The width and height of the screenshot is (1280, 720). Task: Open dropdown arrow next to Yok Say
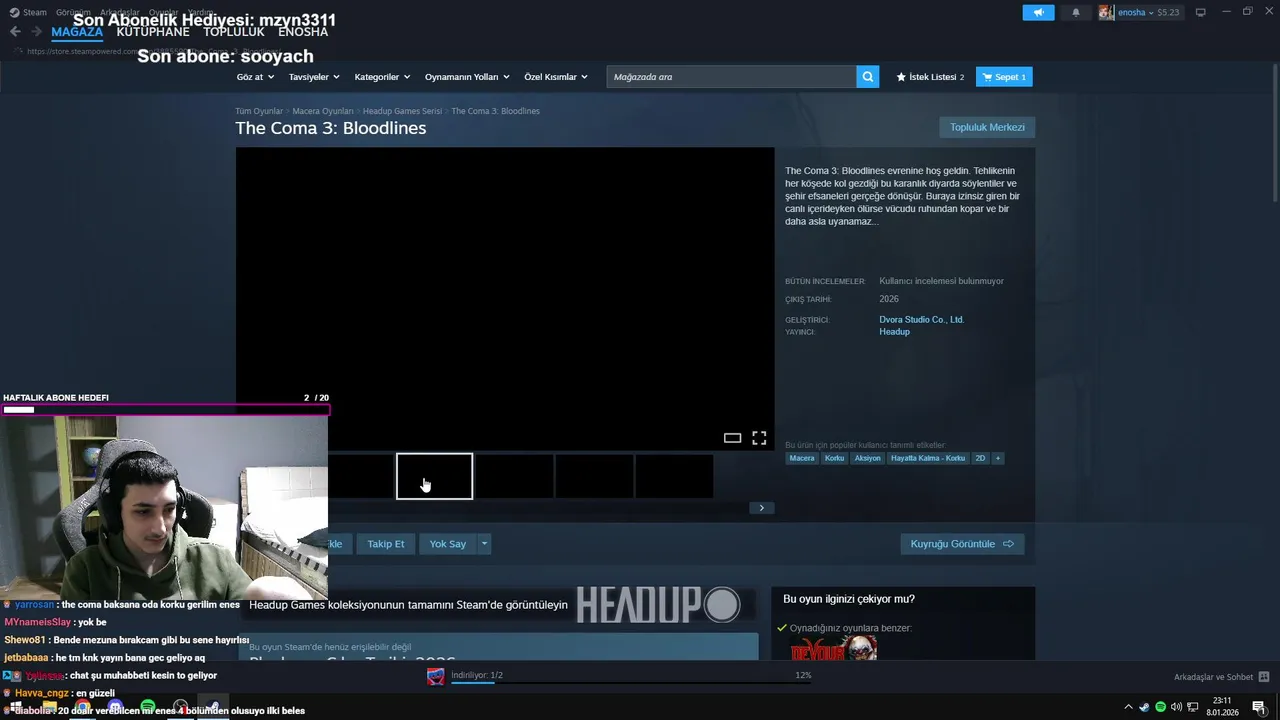point(484,544)
